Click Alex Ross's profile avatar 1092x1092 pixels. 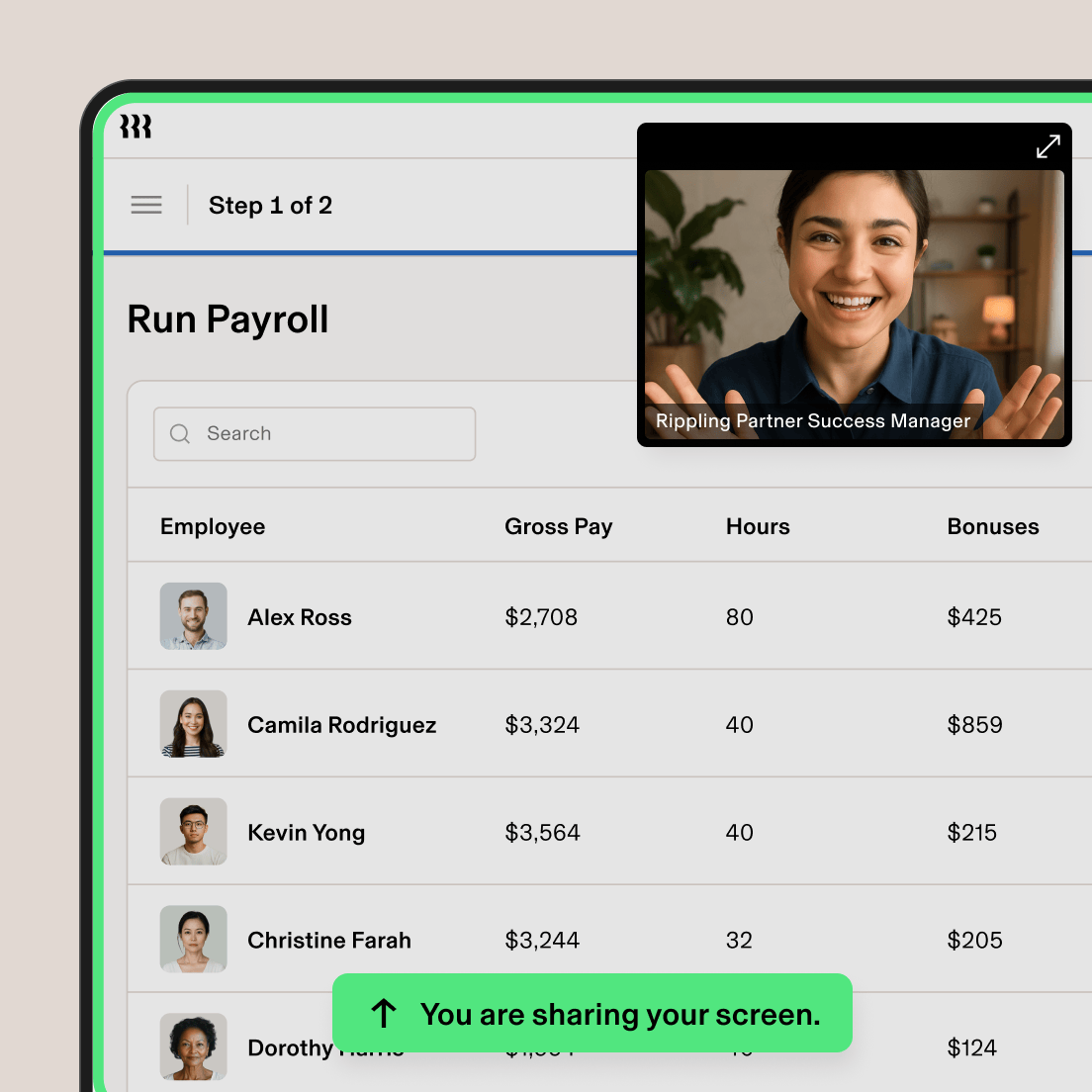click(193, 616)
